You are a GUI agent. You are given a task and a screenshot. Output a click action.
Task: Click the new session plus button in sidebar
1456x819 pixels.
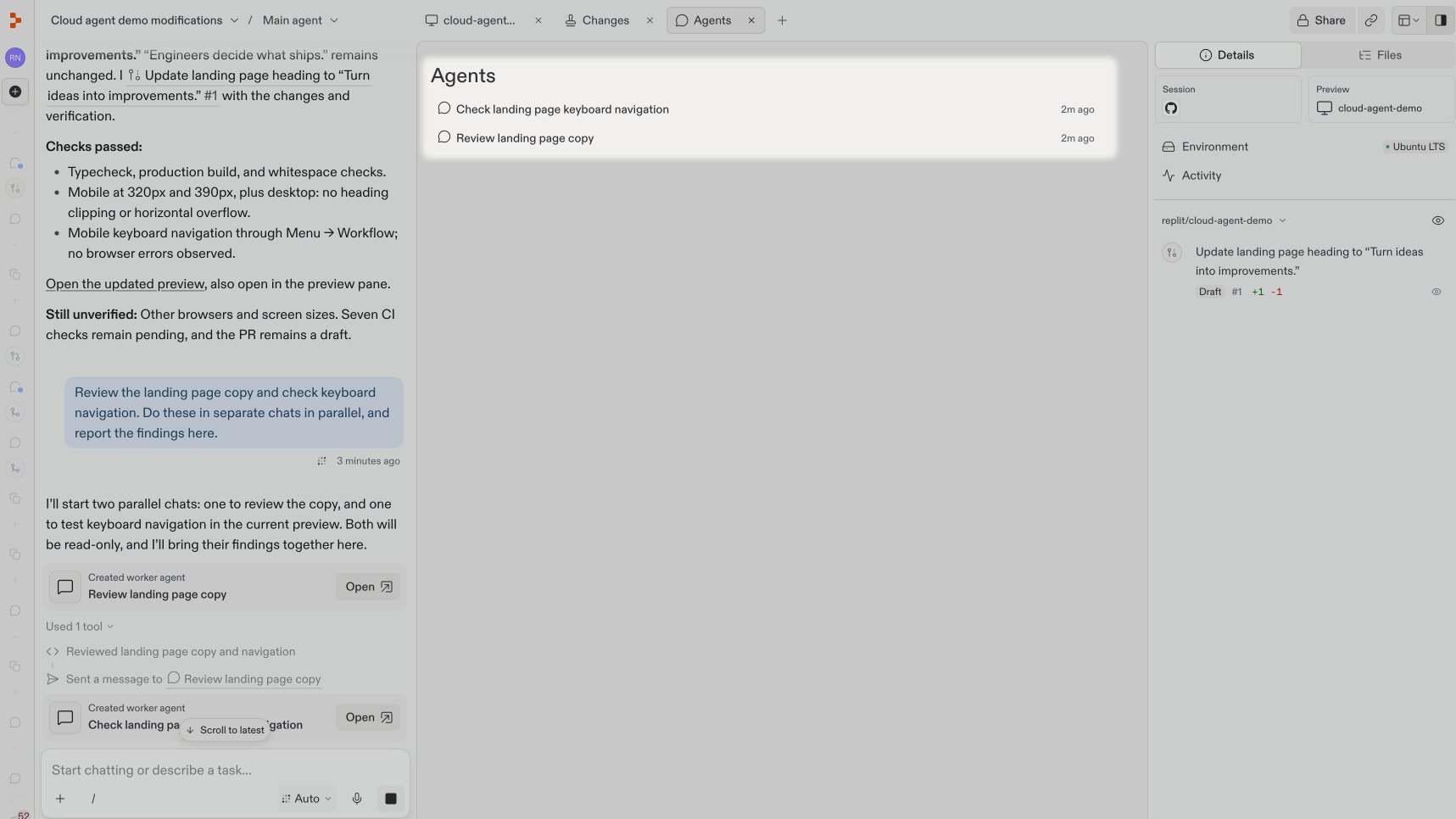coord(15,92)
